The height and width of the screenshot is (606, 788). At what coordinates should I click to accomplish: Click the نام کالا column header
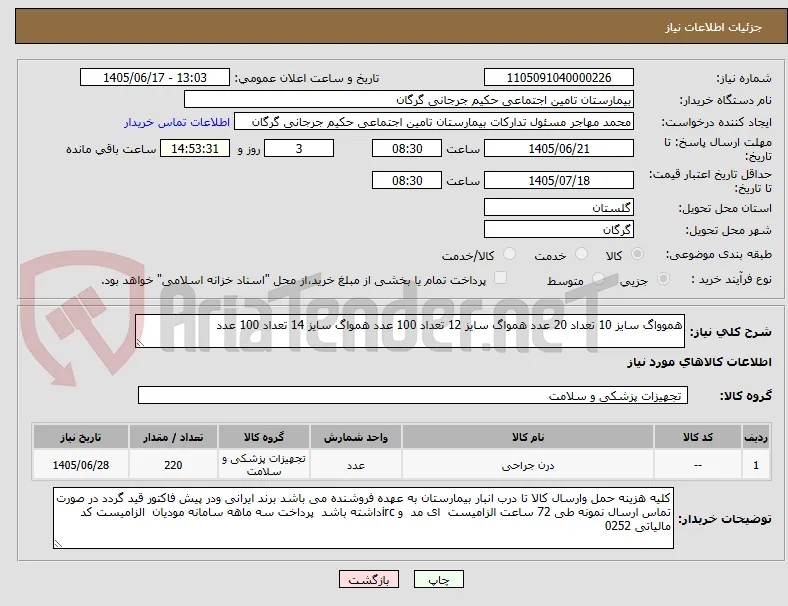(528, 437)
